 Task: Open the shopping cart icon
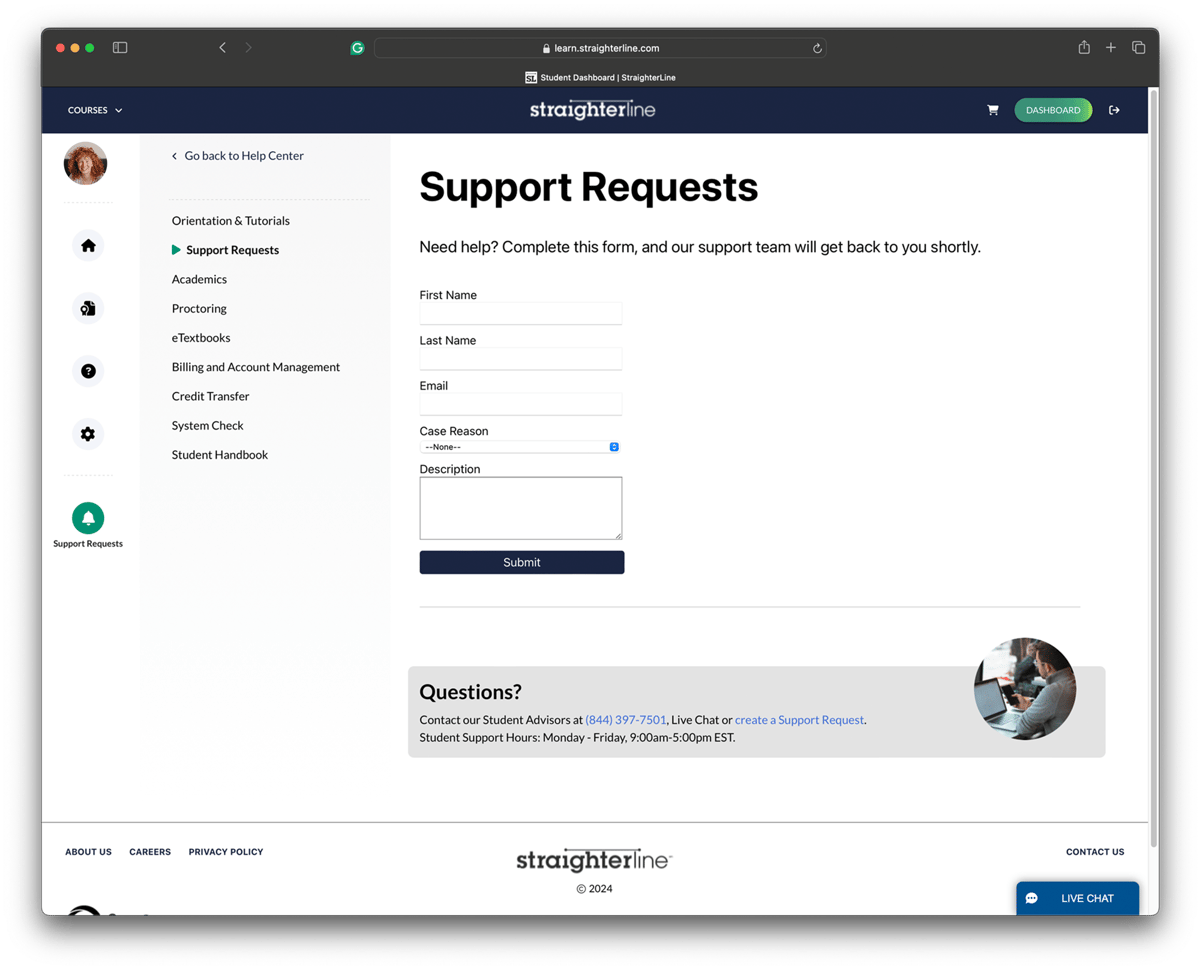point(992,110)
